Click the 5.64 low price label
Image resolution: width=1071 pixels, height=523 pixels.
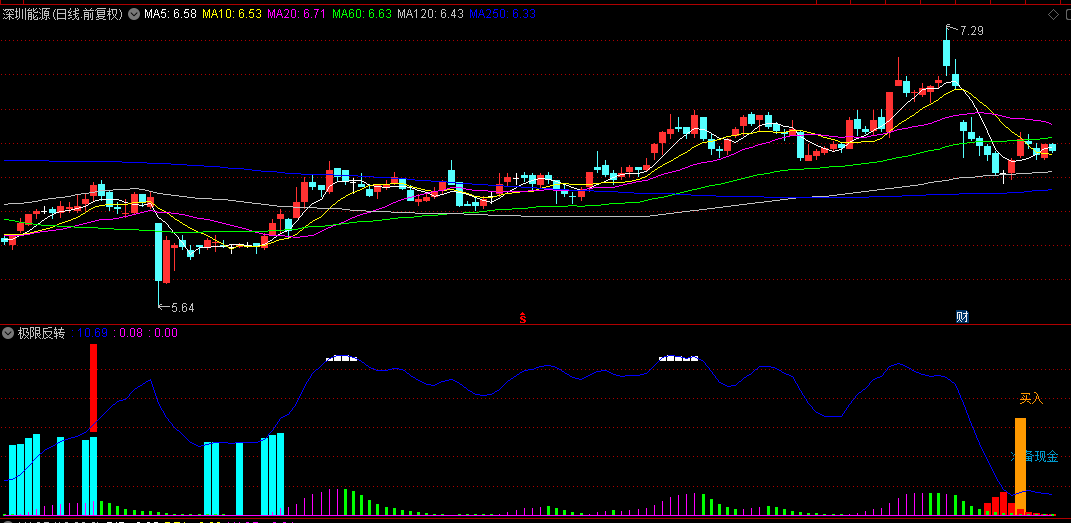(x=182, y=307)
